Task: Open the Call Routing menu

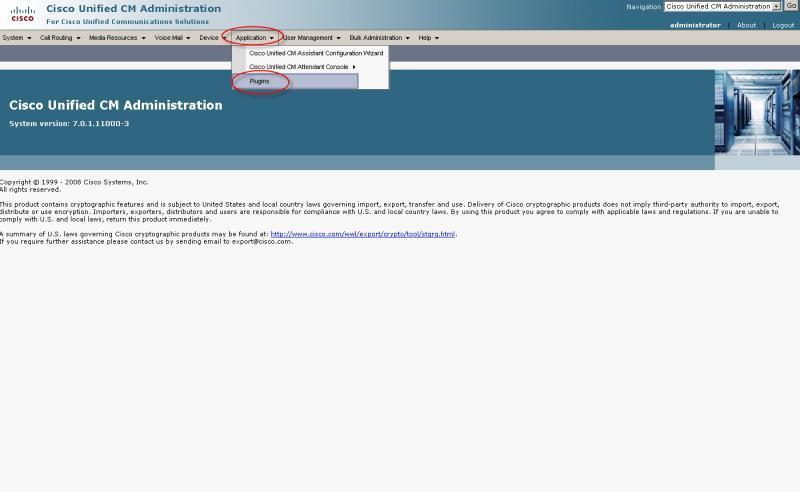Action: 60,38
